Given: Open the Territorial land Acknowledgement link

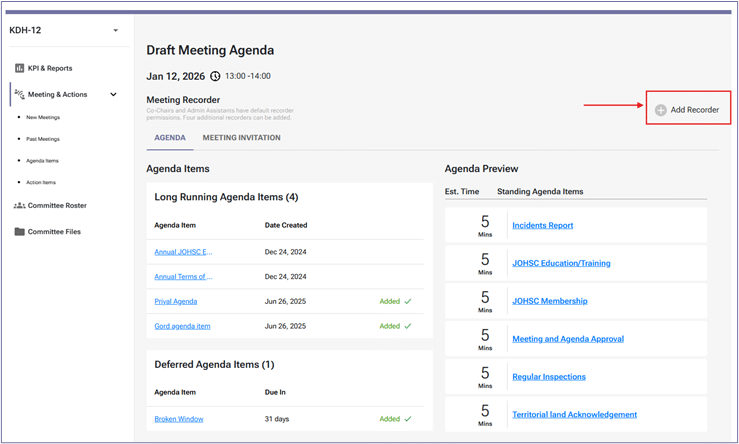Looking at the screenshot, I should 574,414.
